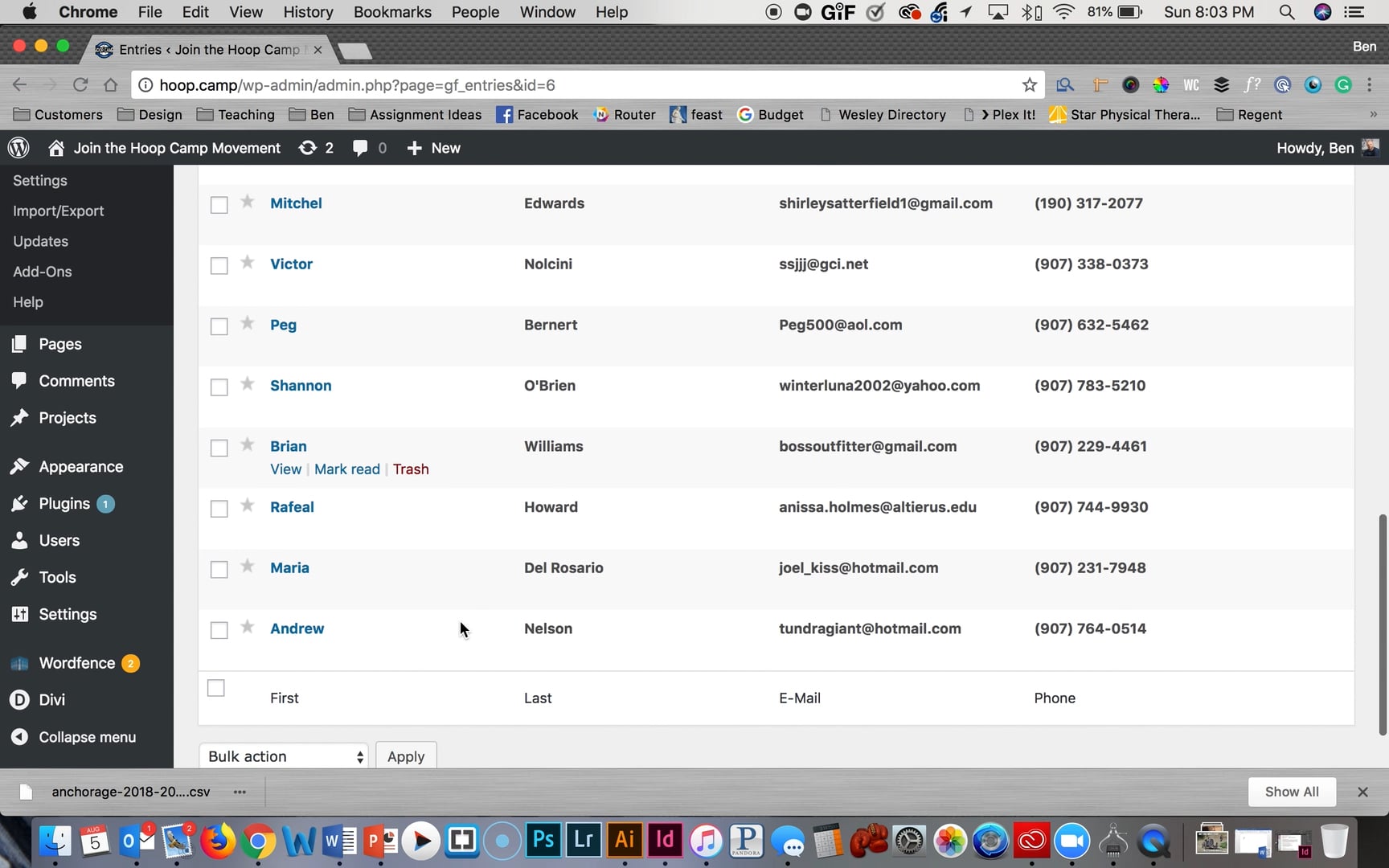1389x868 pixels.
Task: Click Mark read under Brian
Action: 347,469
